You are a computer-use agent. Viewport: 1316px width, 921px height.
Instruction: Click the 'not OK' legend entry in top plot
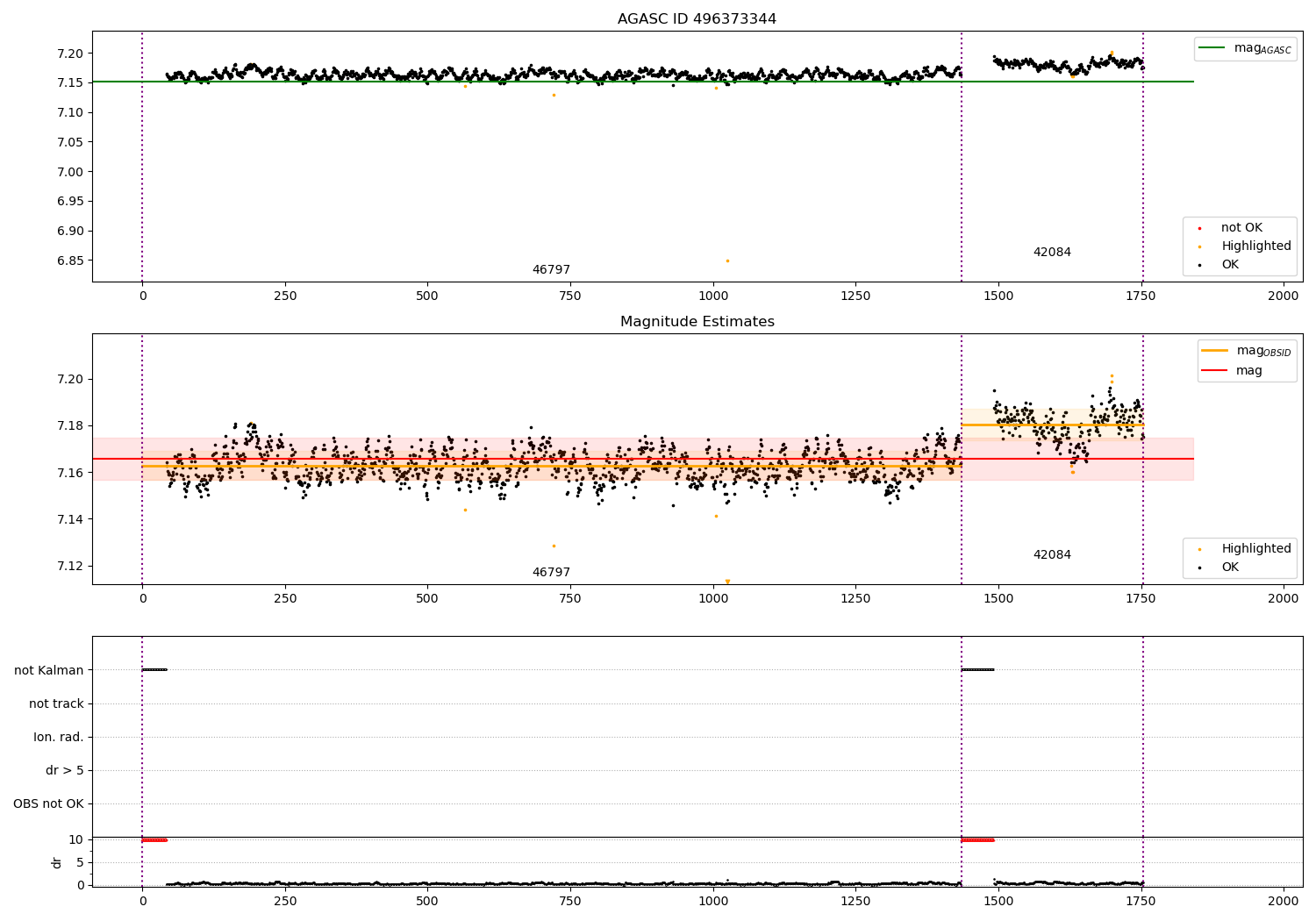[1241, 228]
